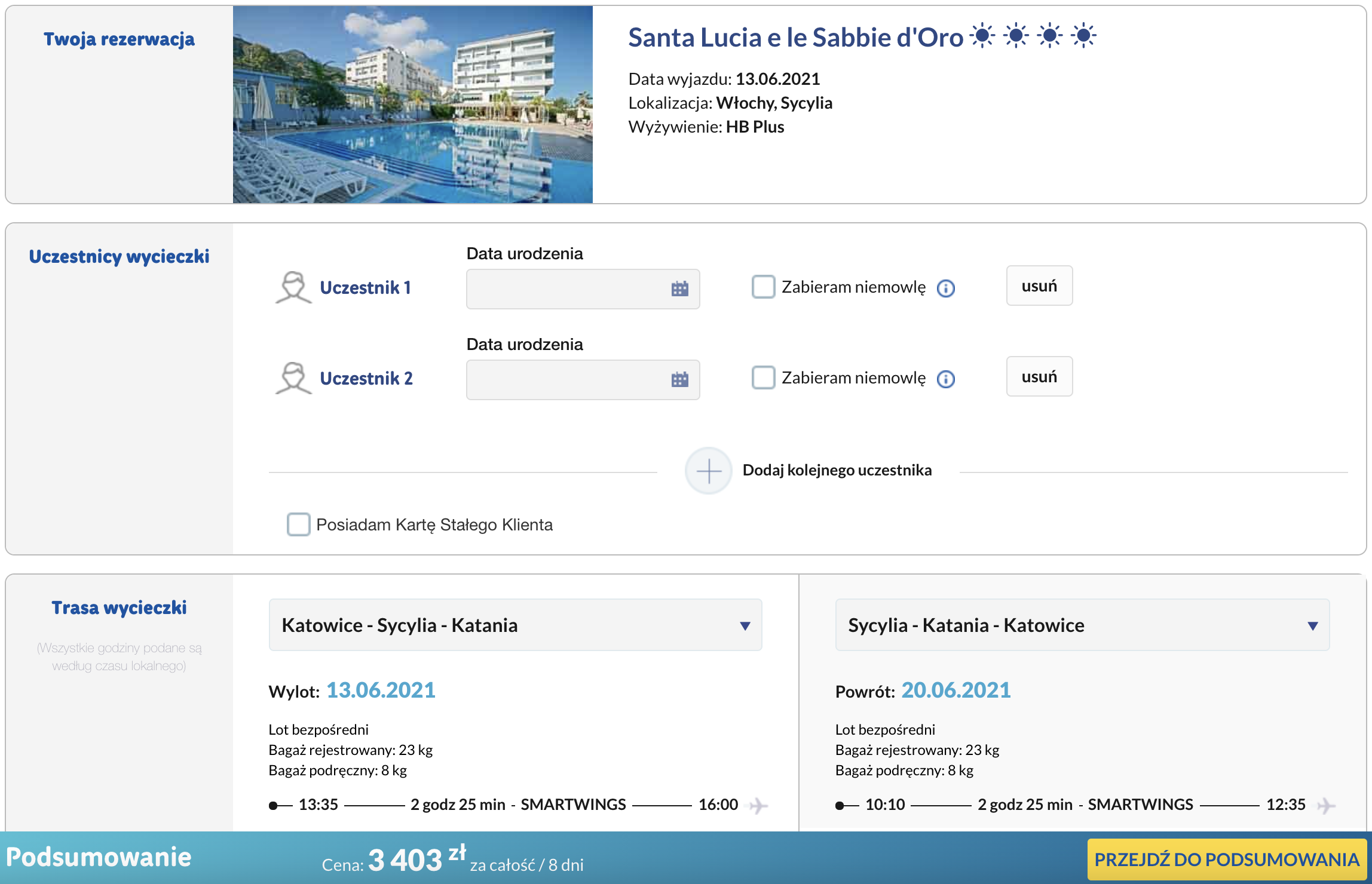The width and height of the screenshot is (1372, 884).
Task: Click Twoja rezerwacja section heading
Action: (119, 39)
